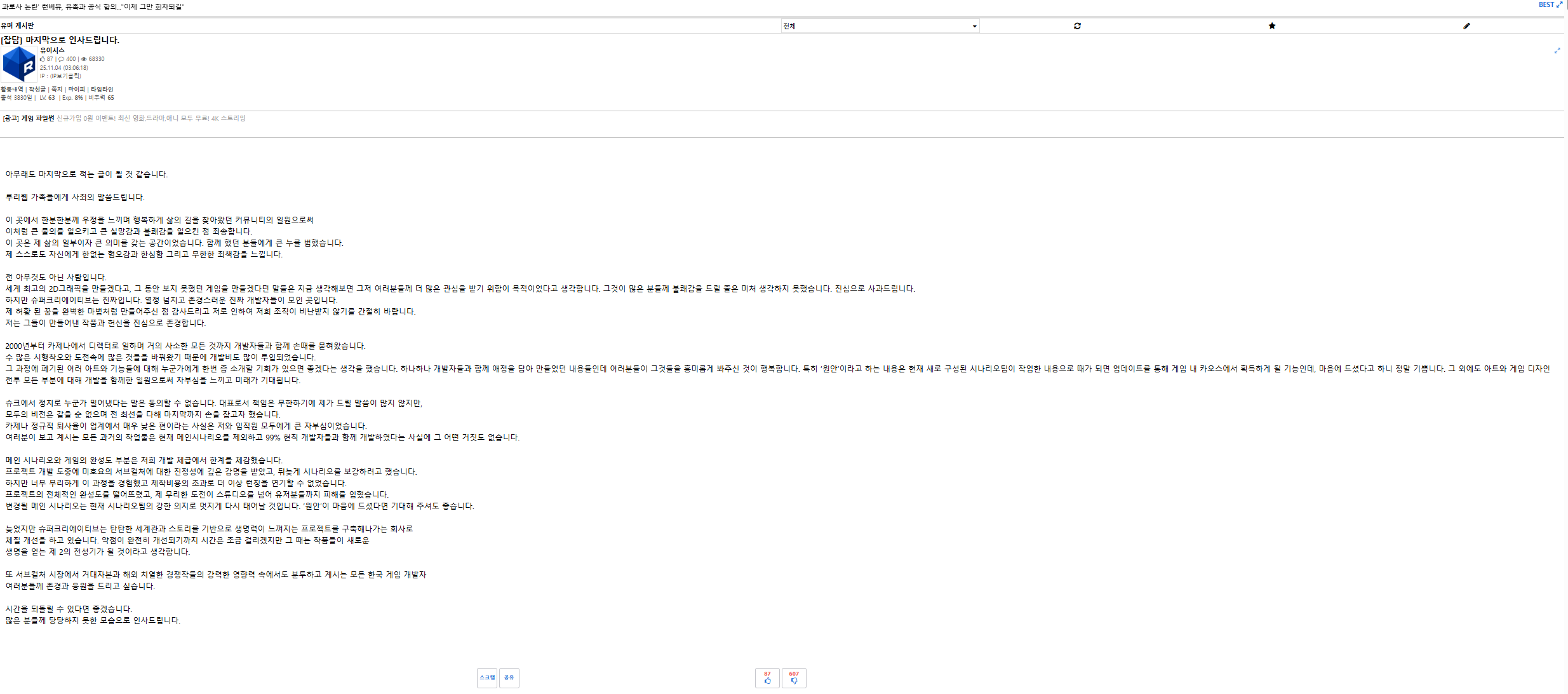This screenshot has width=1568, height=694.
Task: Open the 타임라인 timeline link
Action: [102, 90]
